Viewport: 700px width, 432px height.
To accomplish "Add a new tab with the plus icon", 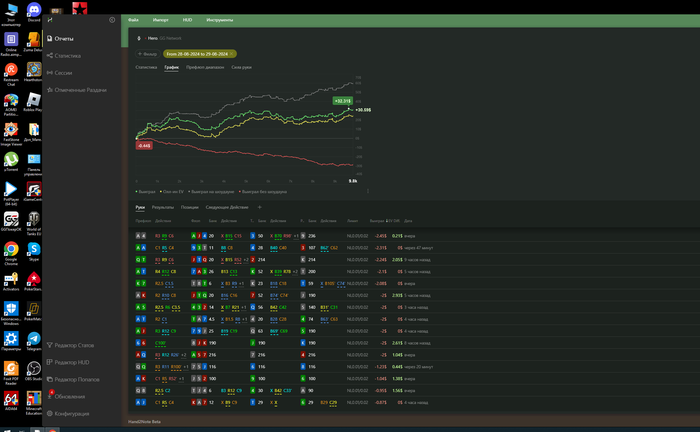I will coord(259,207).
